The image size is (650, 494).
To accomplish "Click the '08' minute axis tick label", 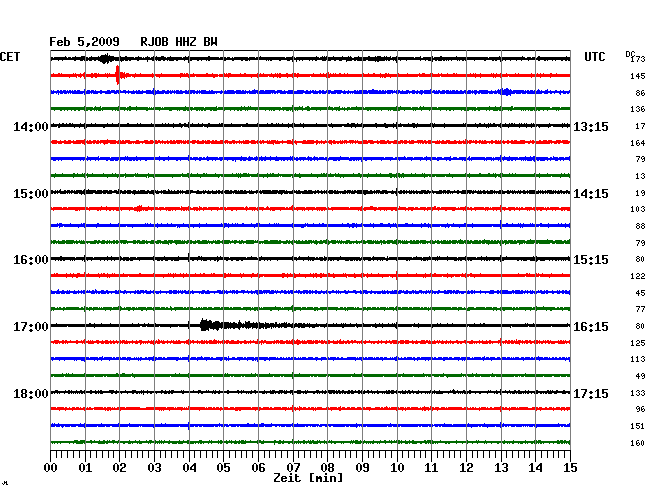I will (x=327, y=468).
